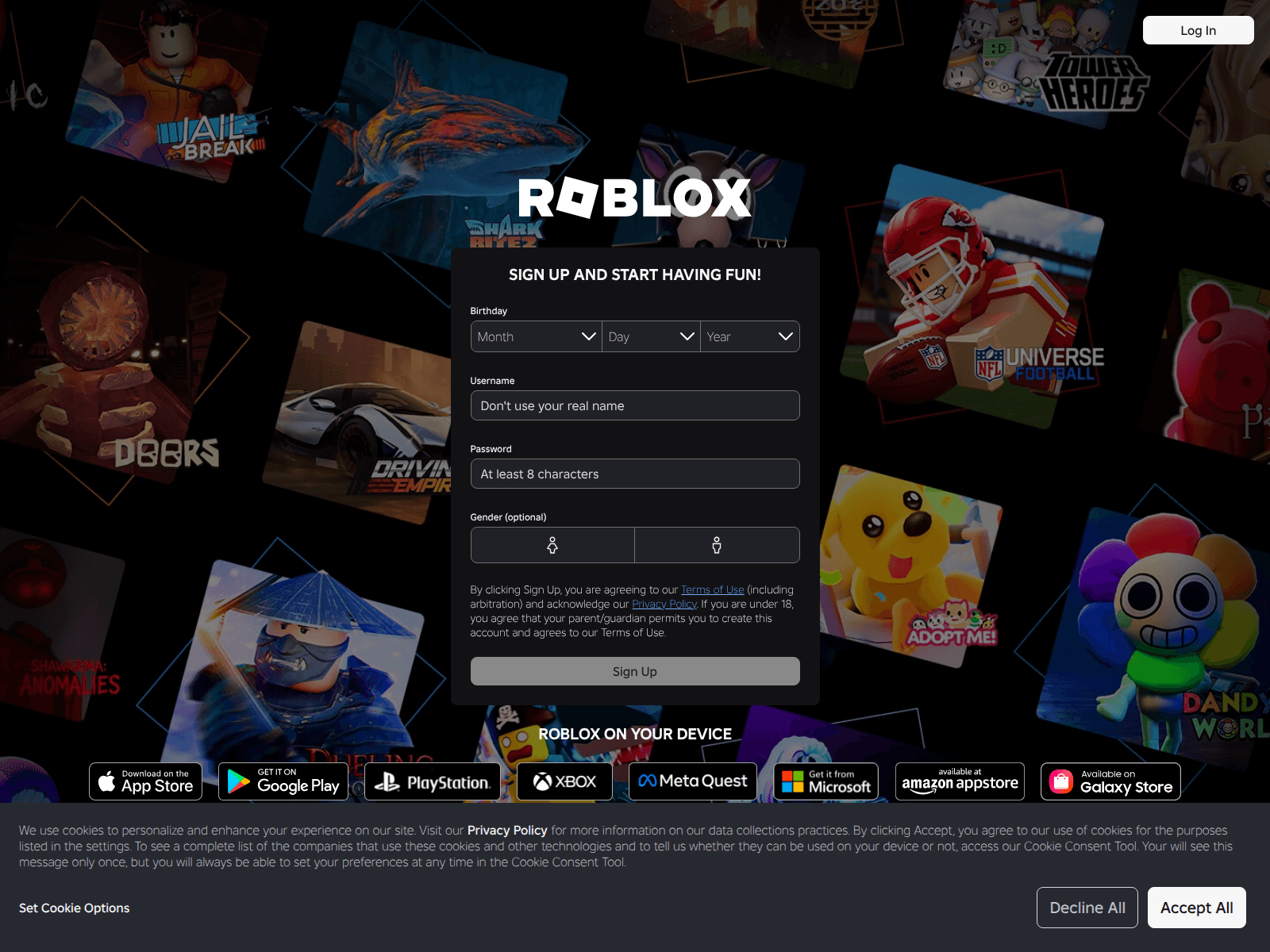1270x952 pixels.
Task: Expand the Day birthday dropdown
Action: pos(651,336)
